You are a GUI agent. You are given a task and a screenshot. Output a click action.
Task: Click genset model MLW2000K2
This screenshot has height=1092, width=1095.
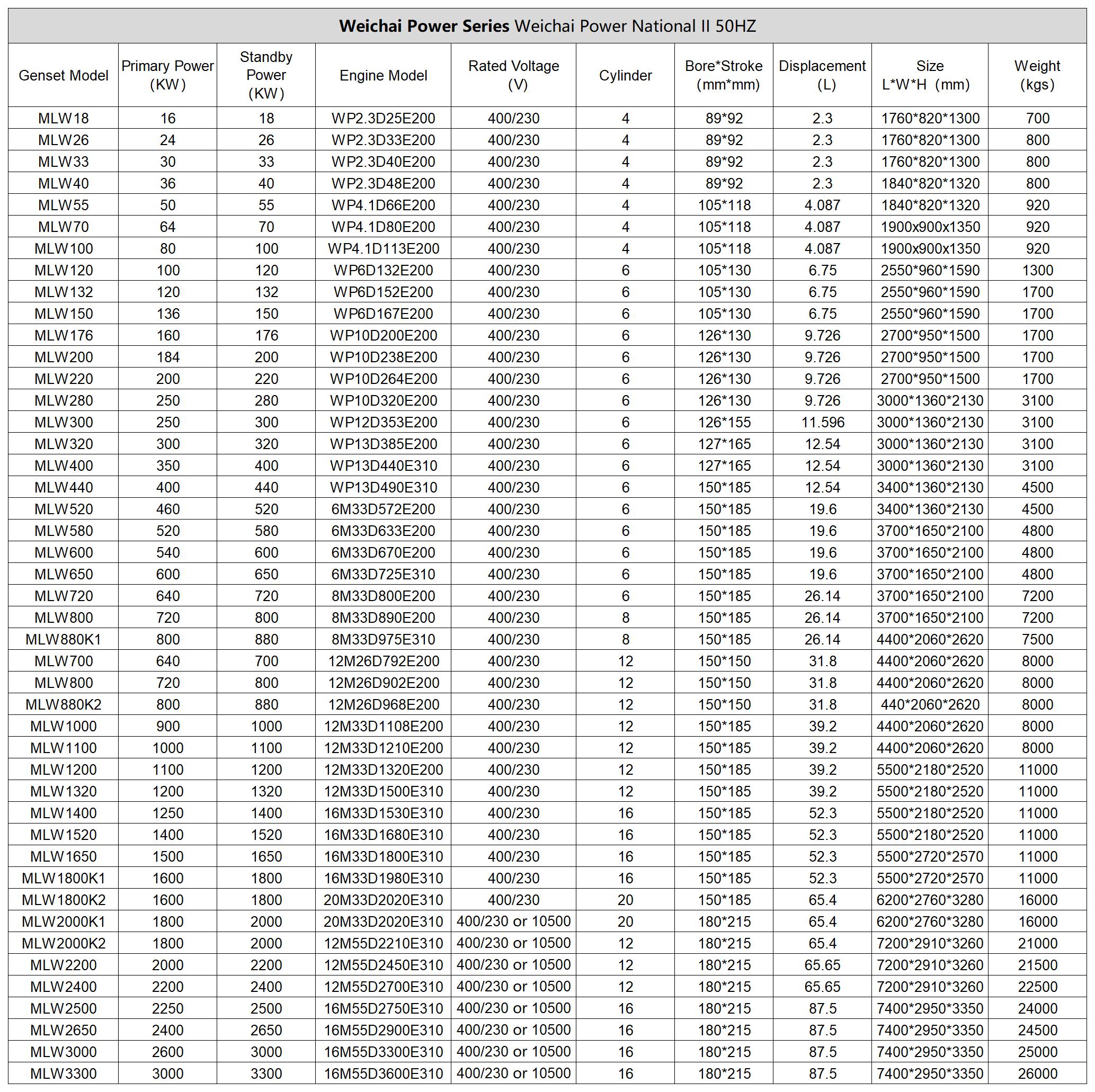[64, 943]
